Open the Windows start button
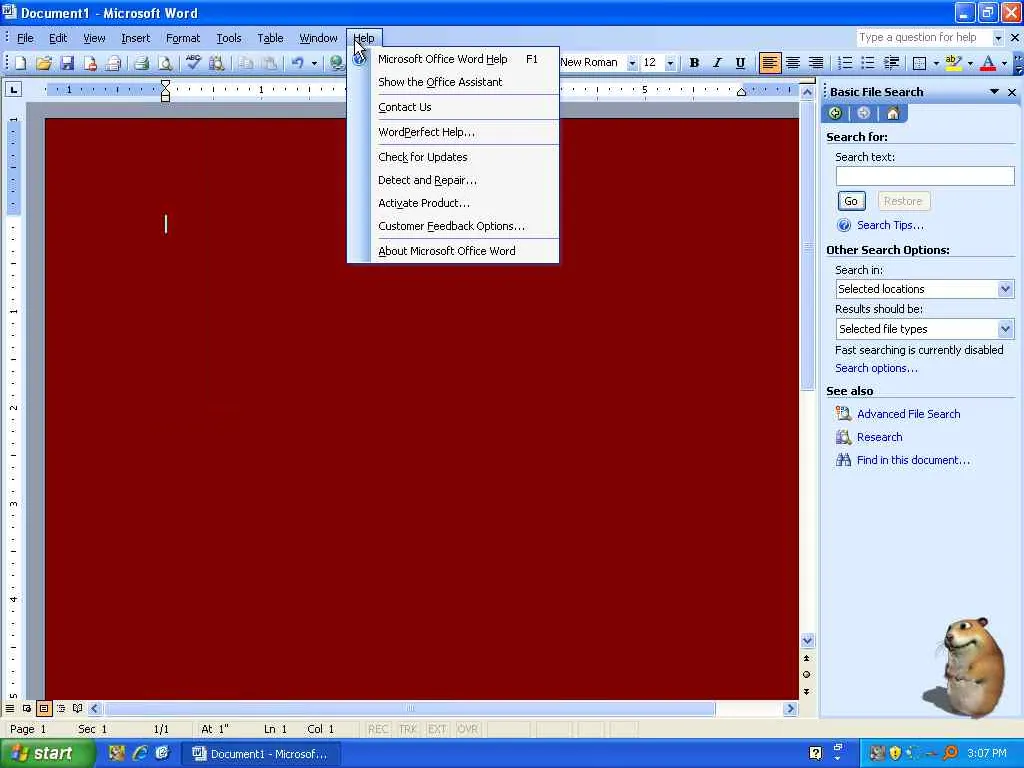This screenshot has height=768, width=1024. (46, 753)
